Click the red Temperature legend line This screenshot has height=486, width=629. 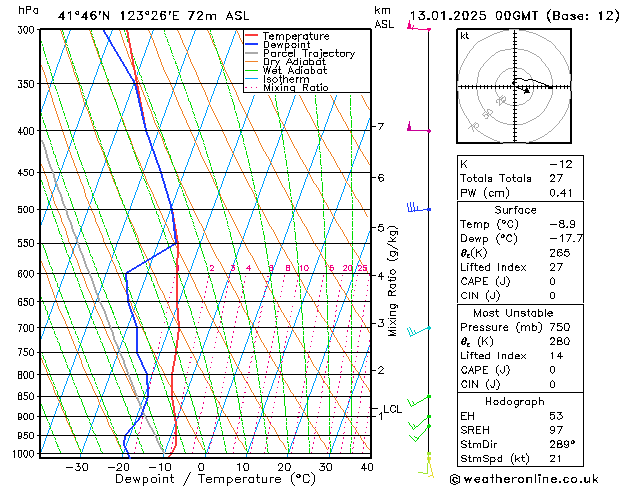(x=251, y=36)
